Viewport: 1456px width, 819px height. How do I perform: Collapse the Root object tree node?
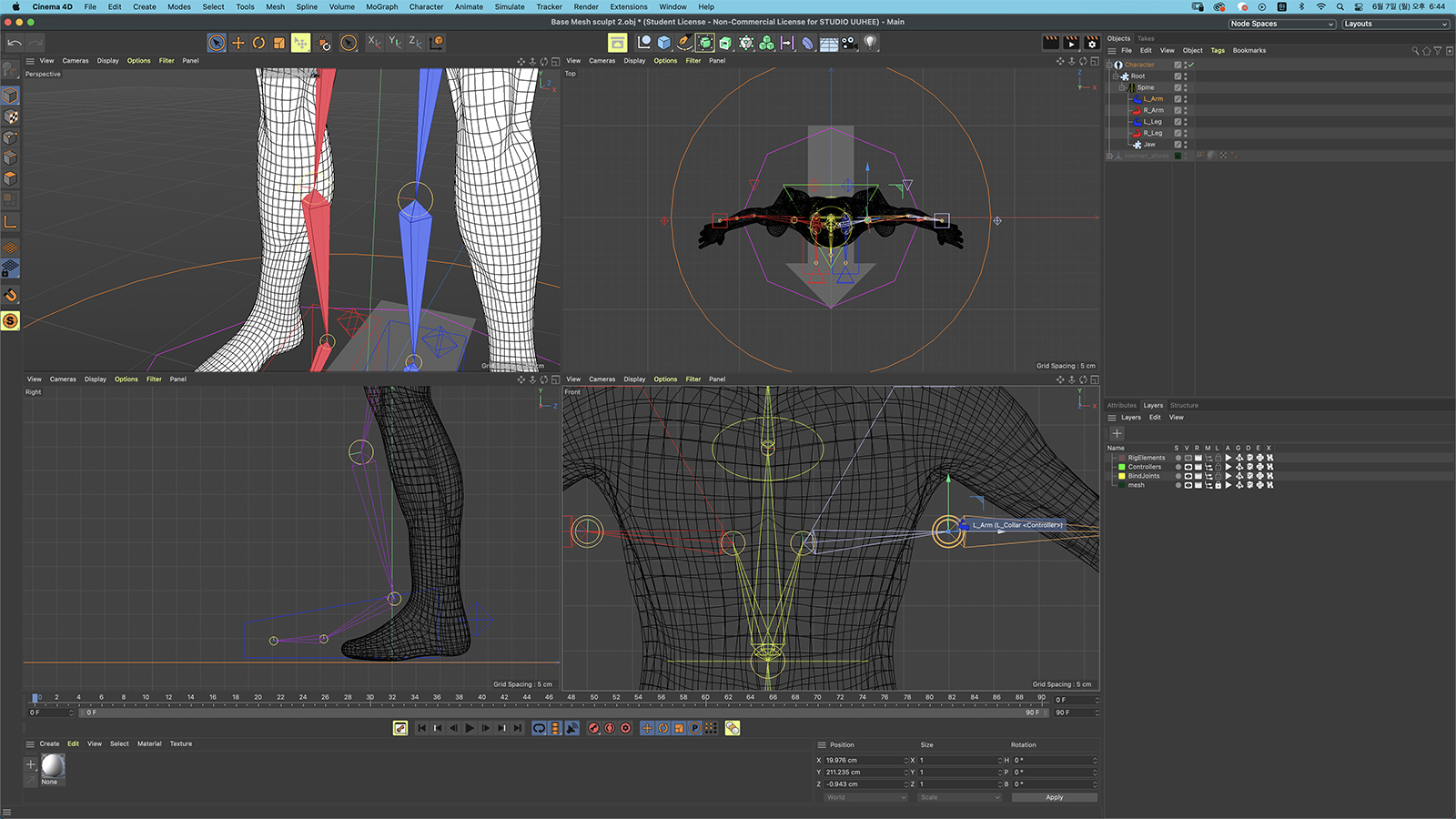click(x=1116, y=76)
